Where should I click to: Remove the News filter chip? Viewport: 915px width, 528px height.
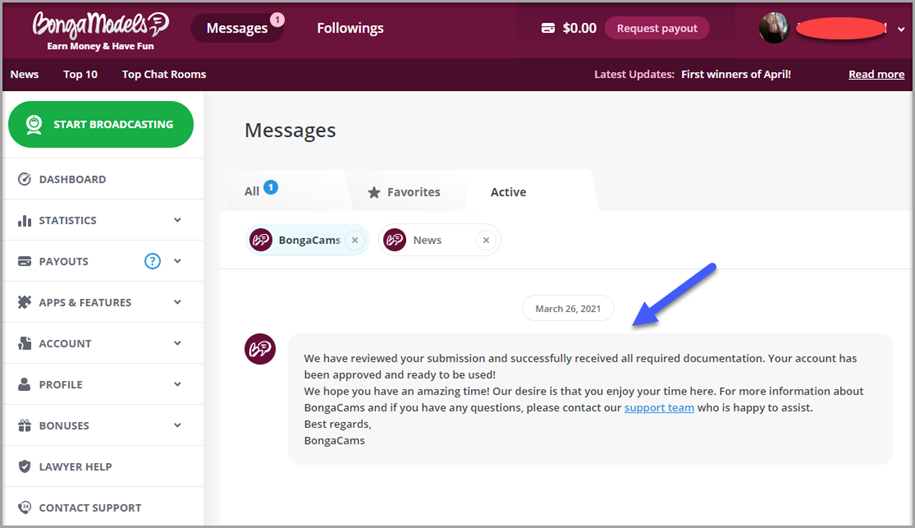click(485, 240)
